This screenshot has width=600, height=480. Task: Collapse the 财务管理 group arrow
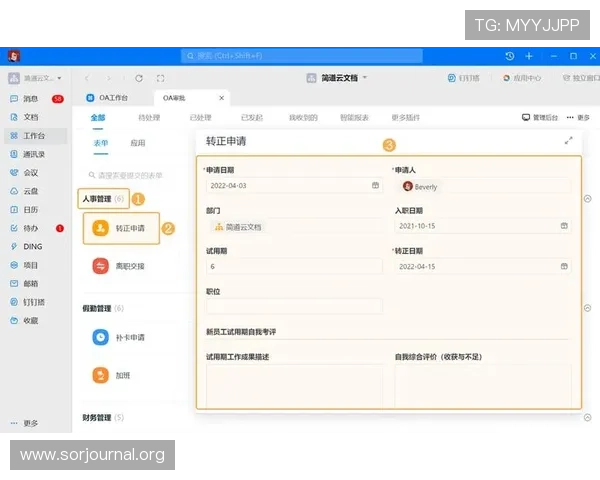587,418
